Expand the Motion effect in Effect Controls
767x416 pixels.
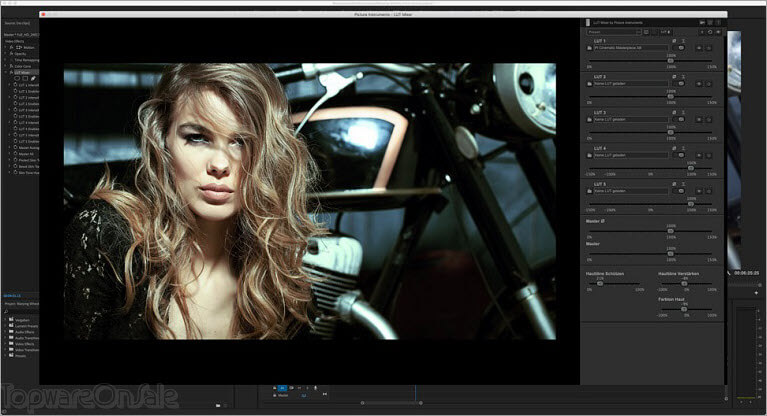point(6,47)
